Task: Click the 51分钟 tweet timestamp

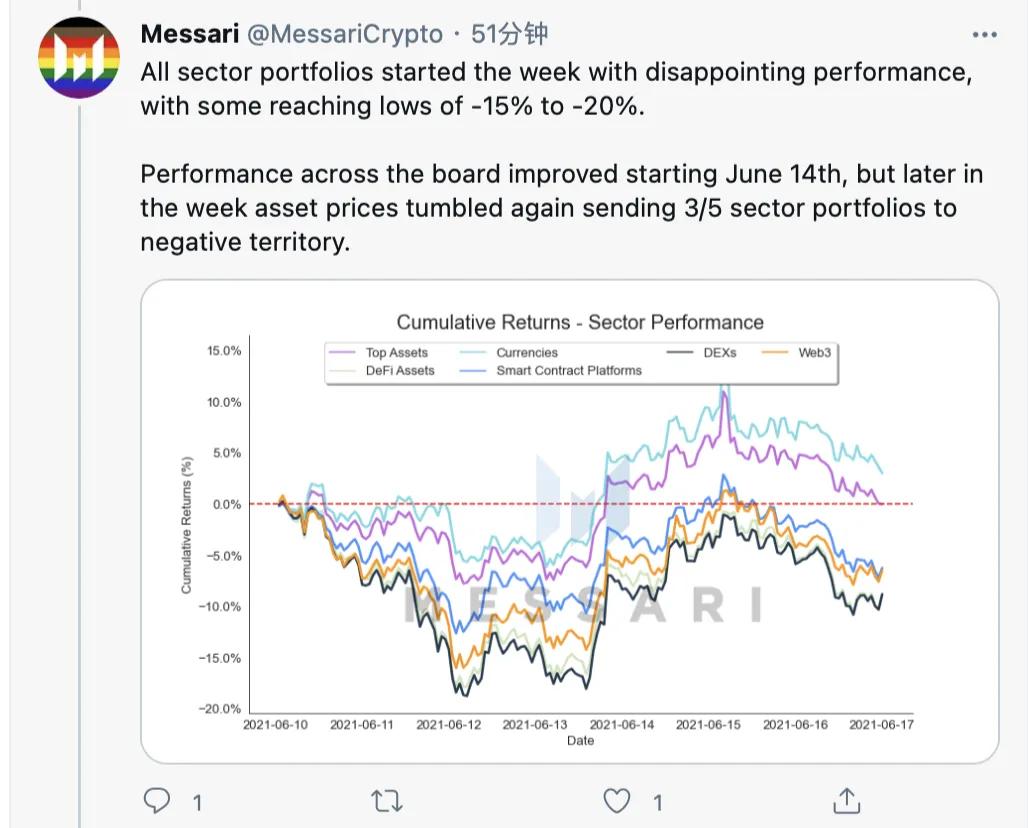Action: pos(509,34)
